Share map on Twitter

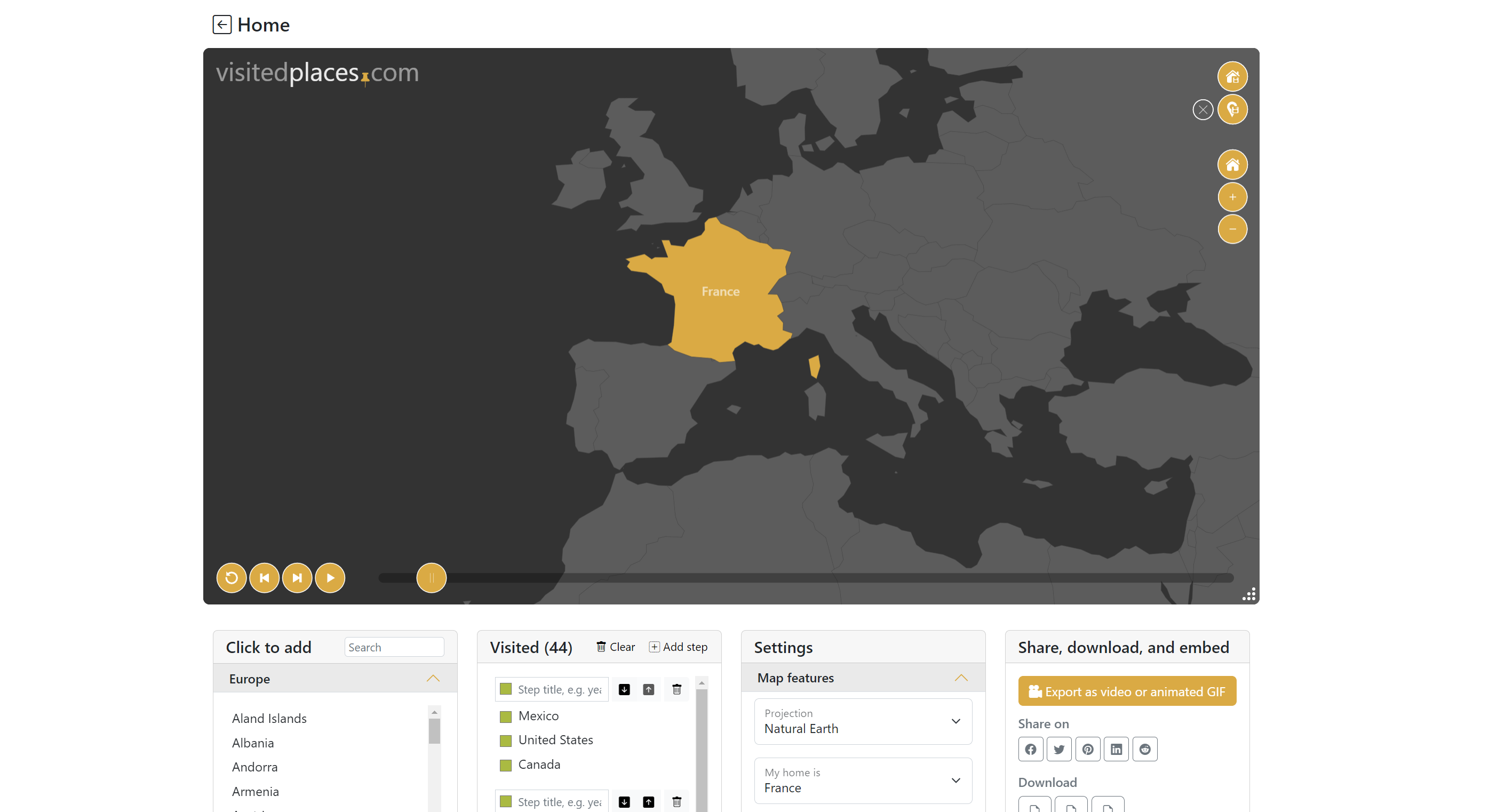point(1059,749)
